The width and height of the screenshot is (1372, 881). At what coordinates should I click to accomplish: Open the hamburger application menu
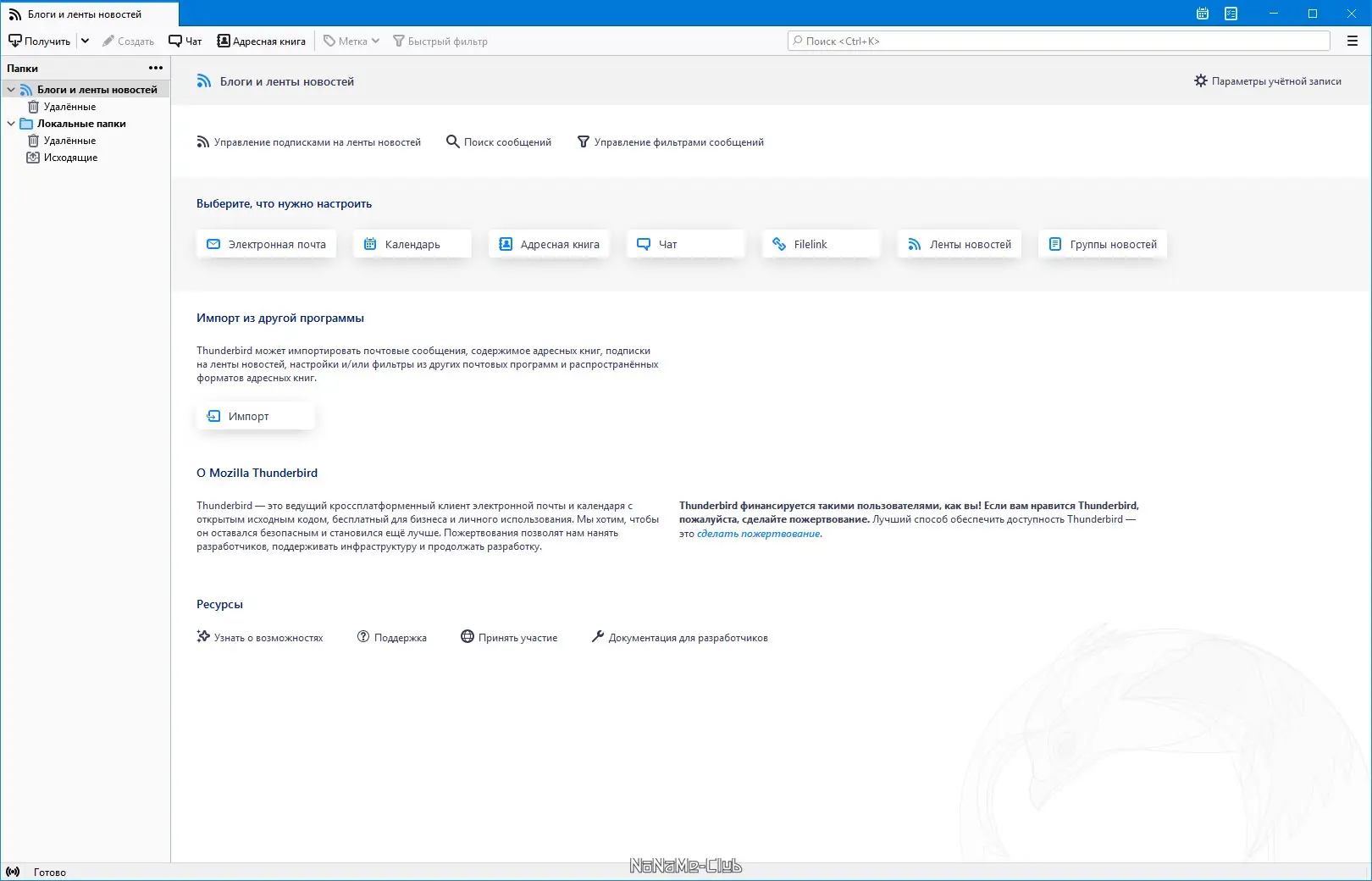1353,41
